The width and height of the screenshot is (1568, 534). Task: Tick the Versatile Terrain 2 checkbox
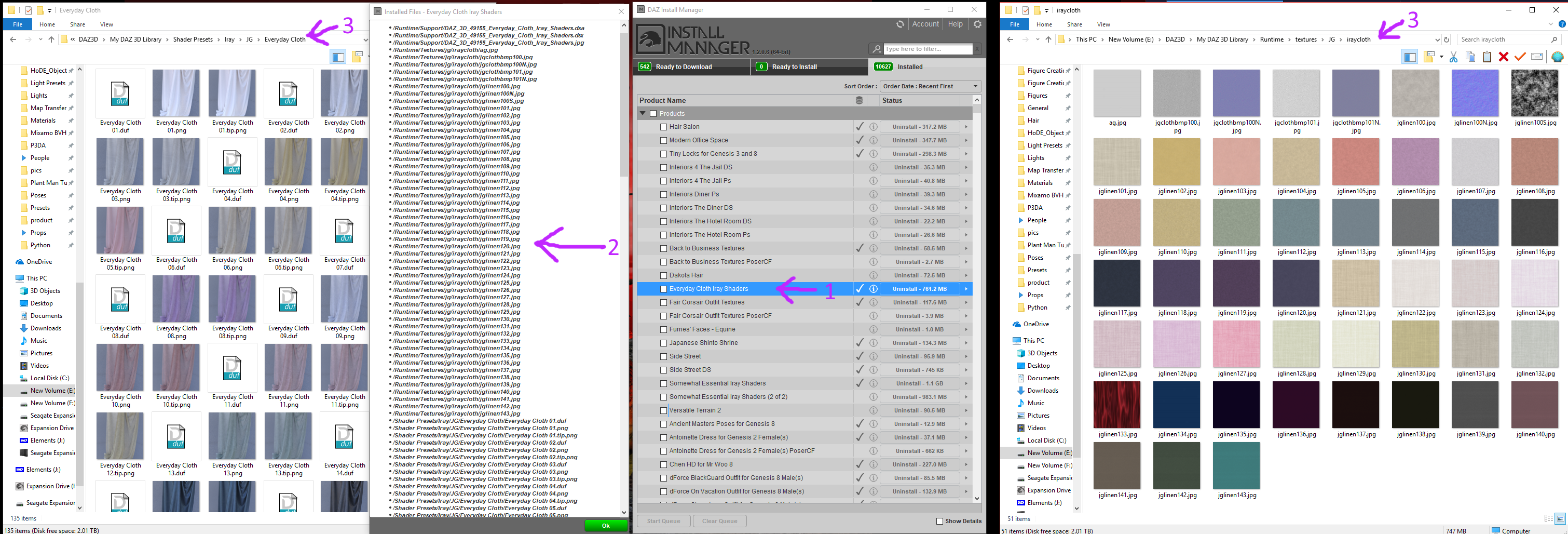click(663, 410)
